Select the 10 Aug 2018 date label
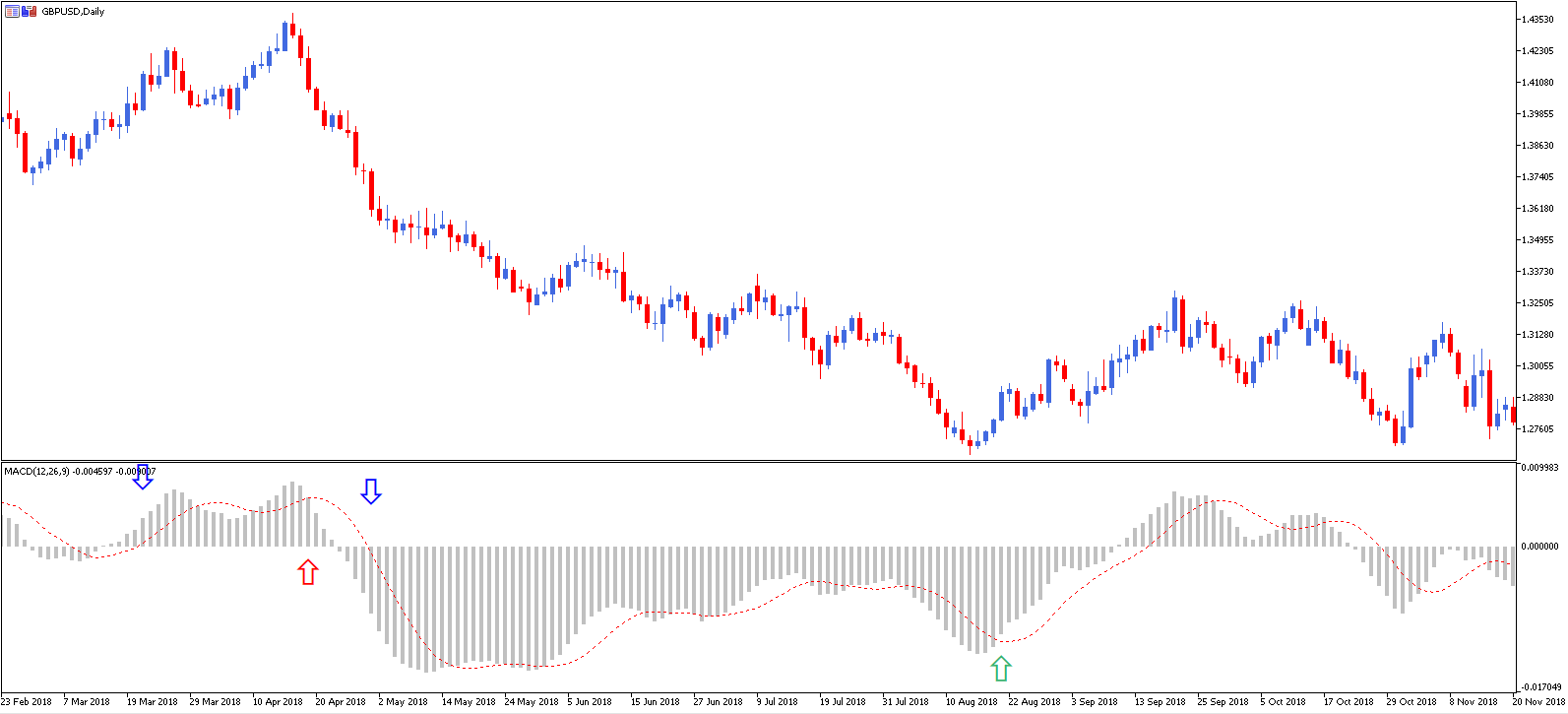This screenshot has width=1568, height=714. pos(971,702)
